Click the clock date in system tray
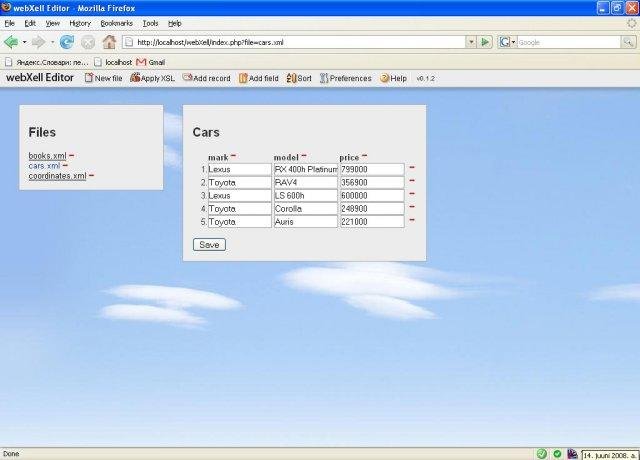The image size is (640, 460). pos(610,455)
